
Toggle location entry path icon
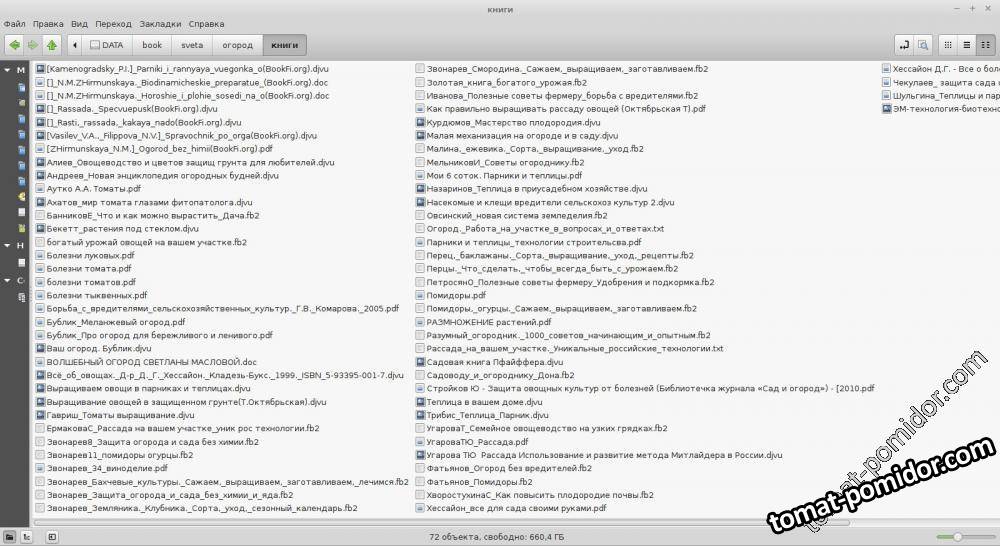click(904, 45)
